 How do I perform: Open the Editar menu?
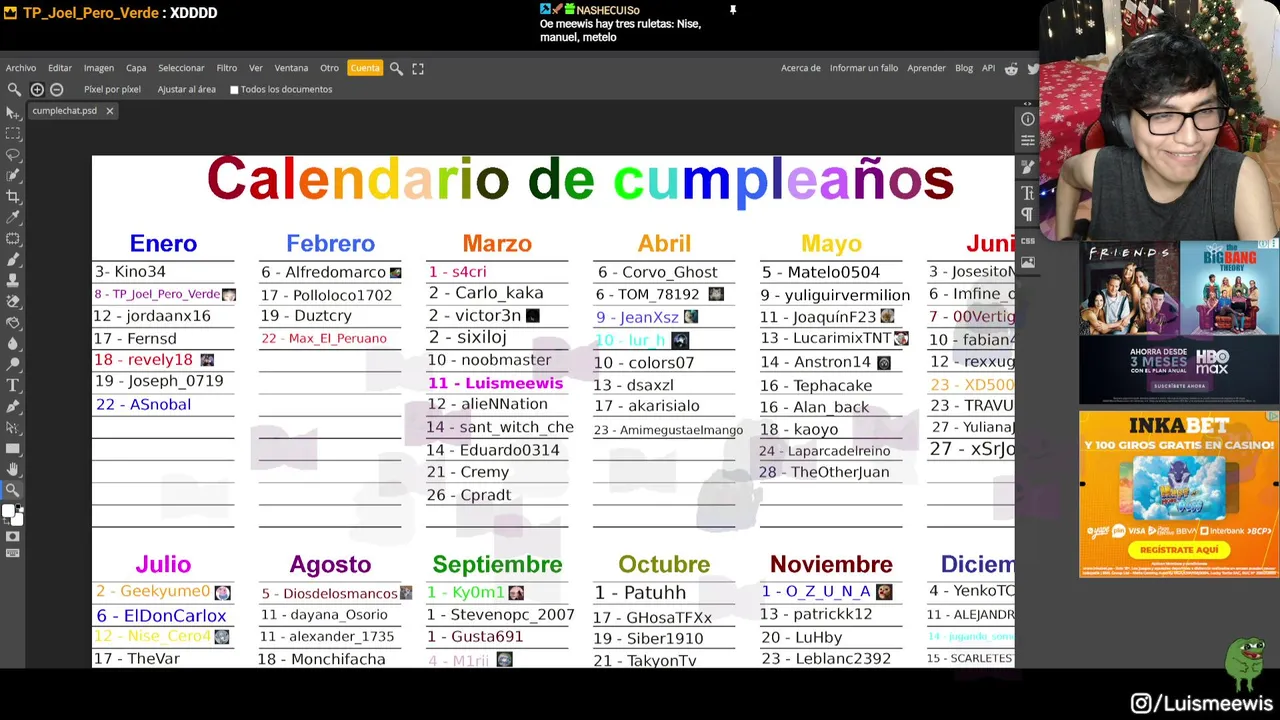click(60, 68)
